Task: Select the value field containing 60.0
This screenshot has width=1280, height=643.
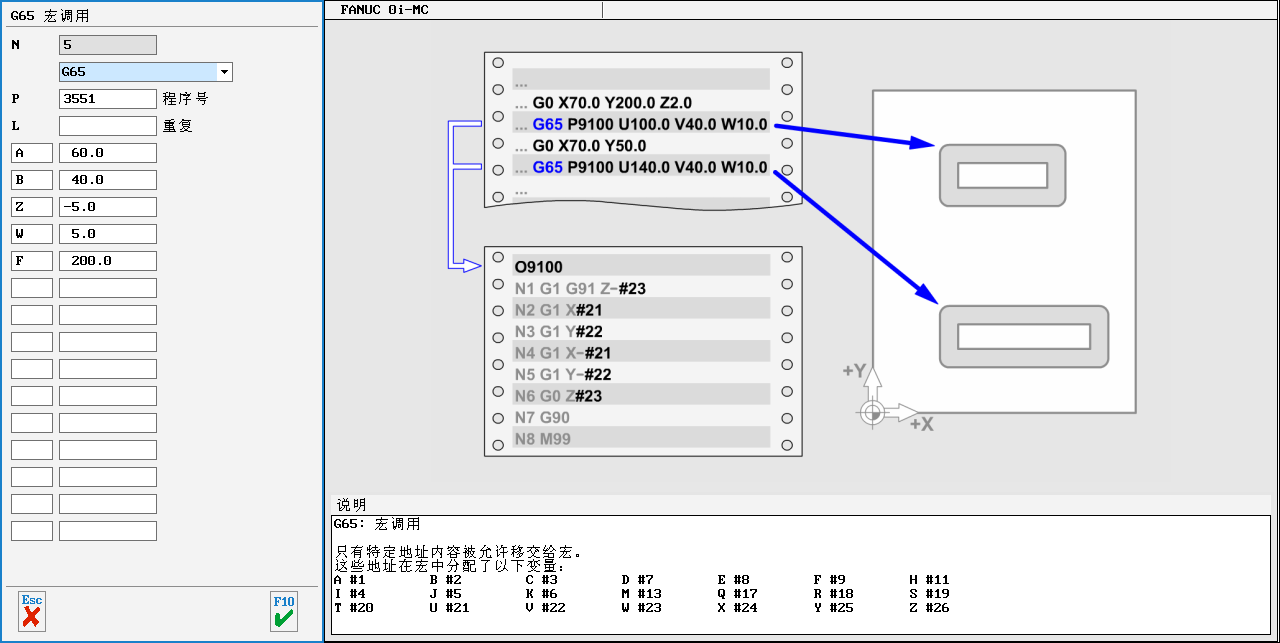Action: pyautogui.click(x=108, y=153)
